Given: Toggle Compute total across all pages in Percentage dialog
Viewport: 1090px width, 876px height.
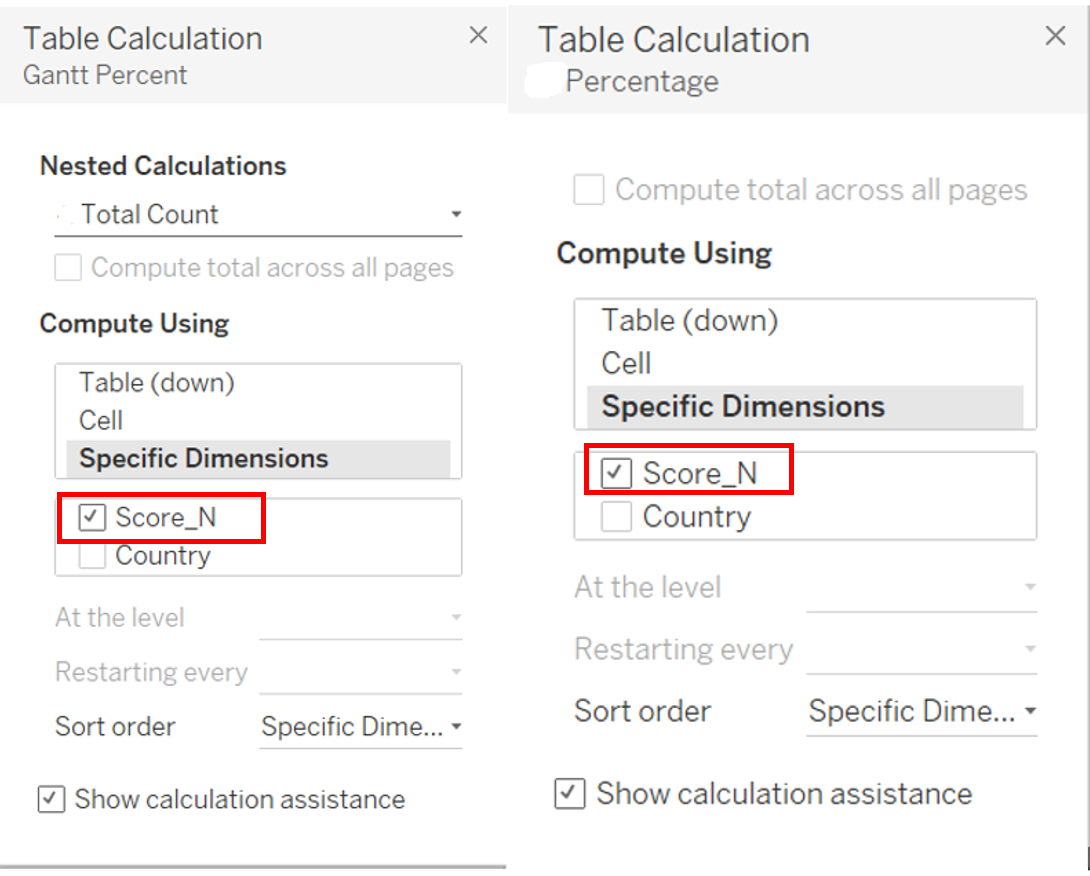Looking at the screenshot, I should coord(589,190).
